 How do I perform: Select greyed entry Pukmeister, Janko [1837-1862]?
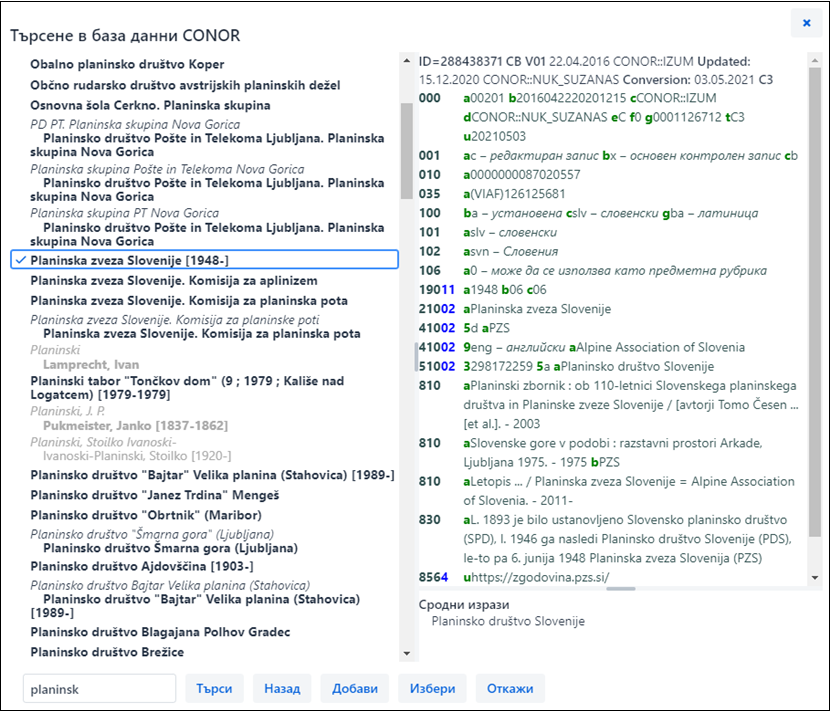point(136,426)
